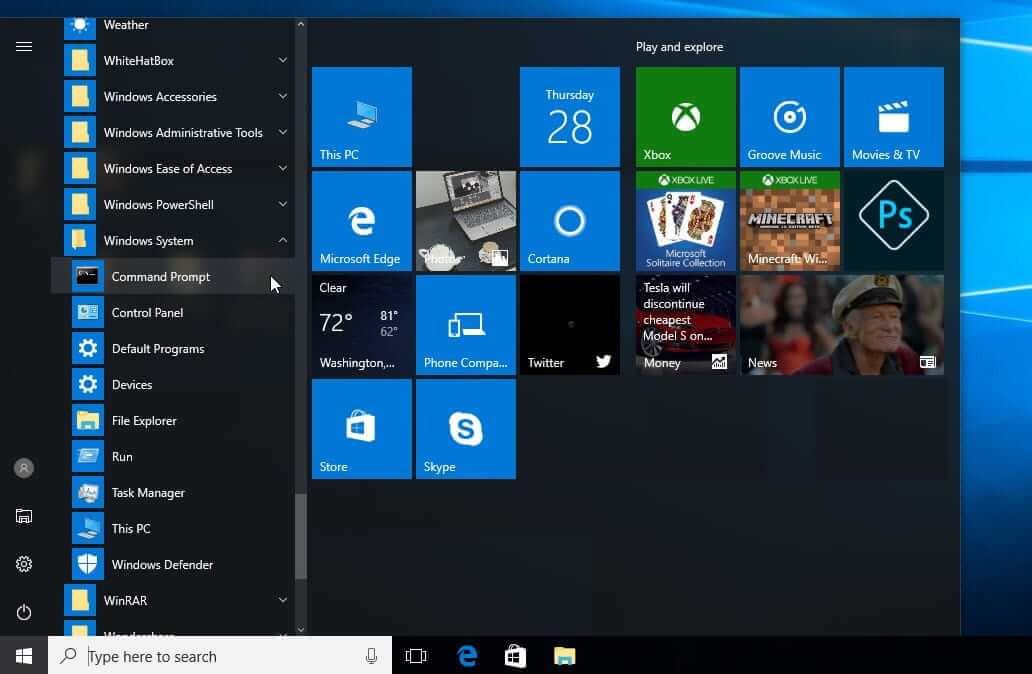
Task: Expand the Windows Accessories folder
Action: 172,97
